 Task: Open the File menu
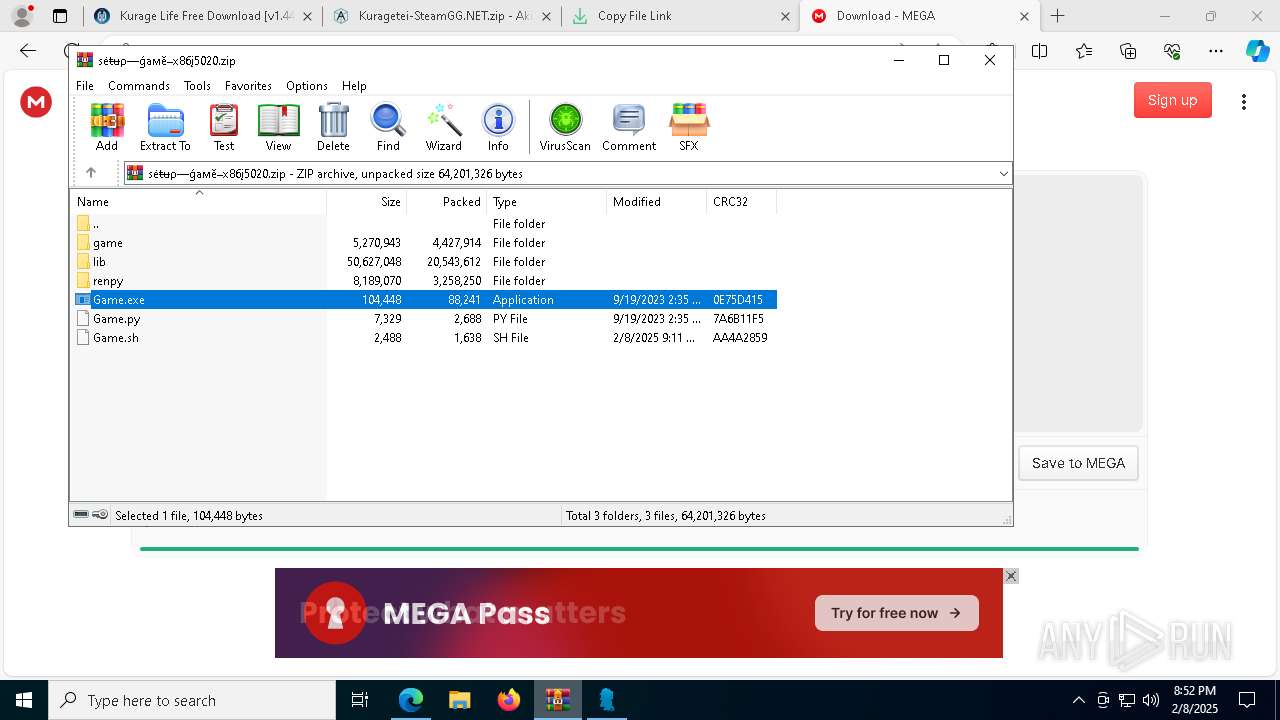(85, 86)
